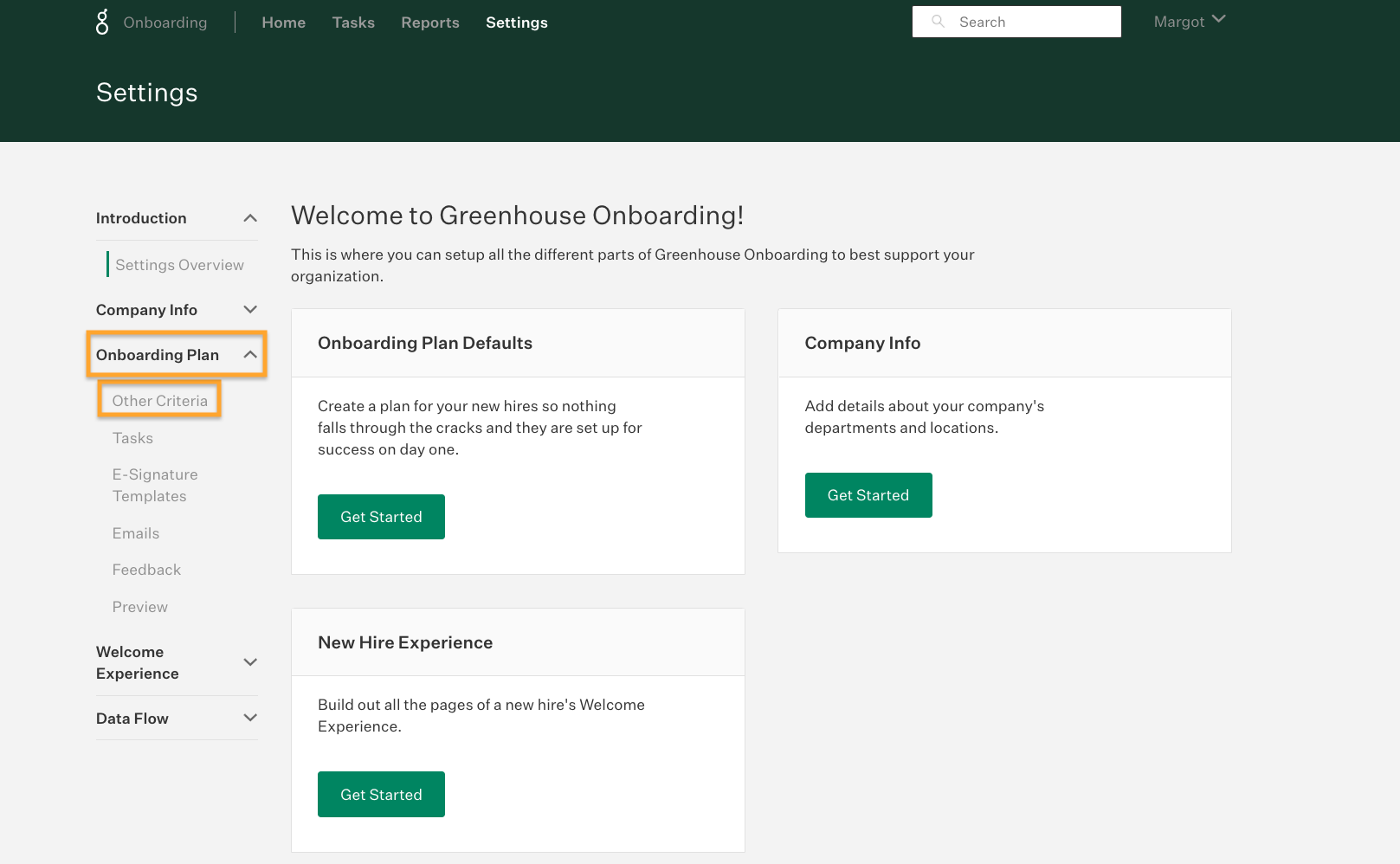This screenshot has width=1400, height=864.
Task: Collapse the Introduction section chevron
Action: (250, 218)
